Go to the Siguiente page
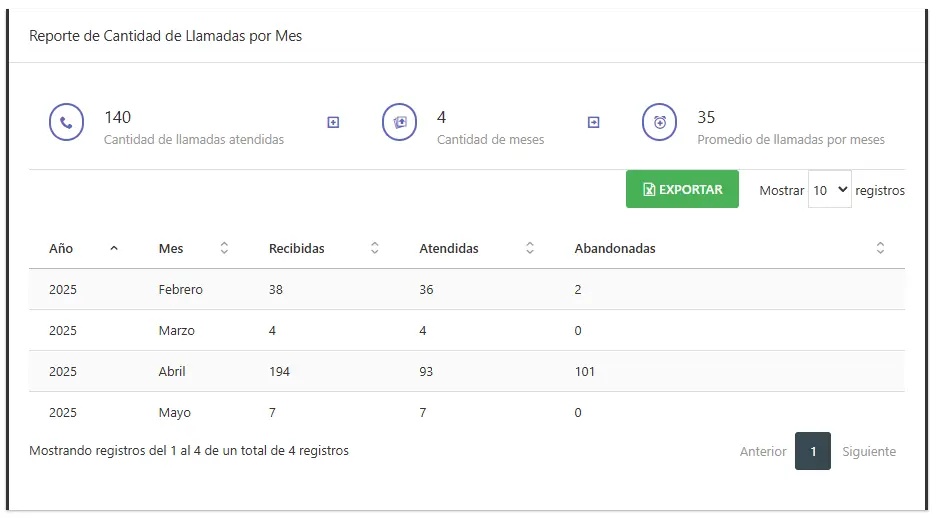This screenshot has height=518, width=934. (x=868, y=451)
